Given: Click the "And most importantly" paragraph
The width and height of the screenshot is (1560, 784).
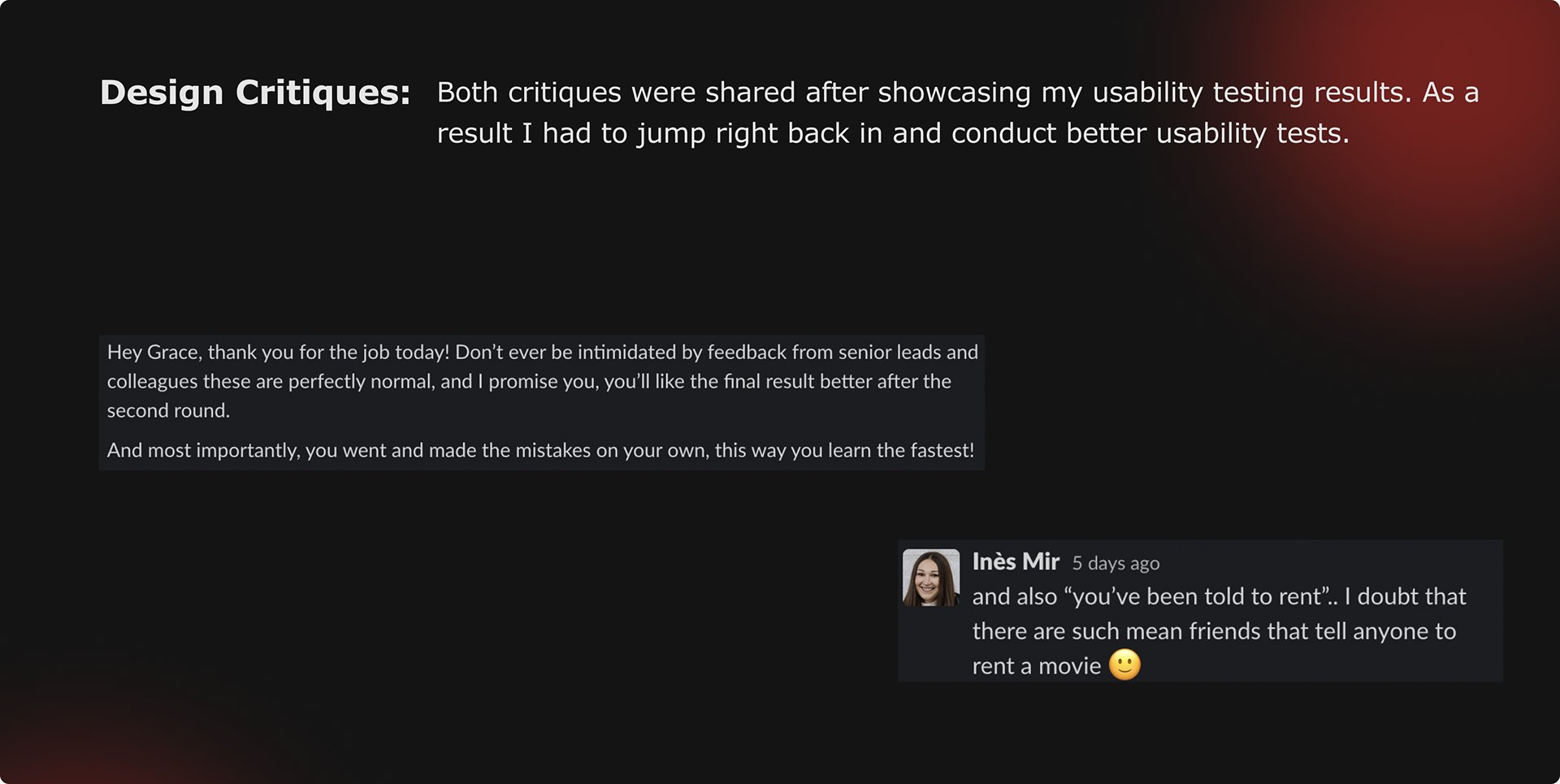Looking at the screenshot, I should tap(540, 450).
